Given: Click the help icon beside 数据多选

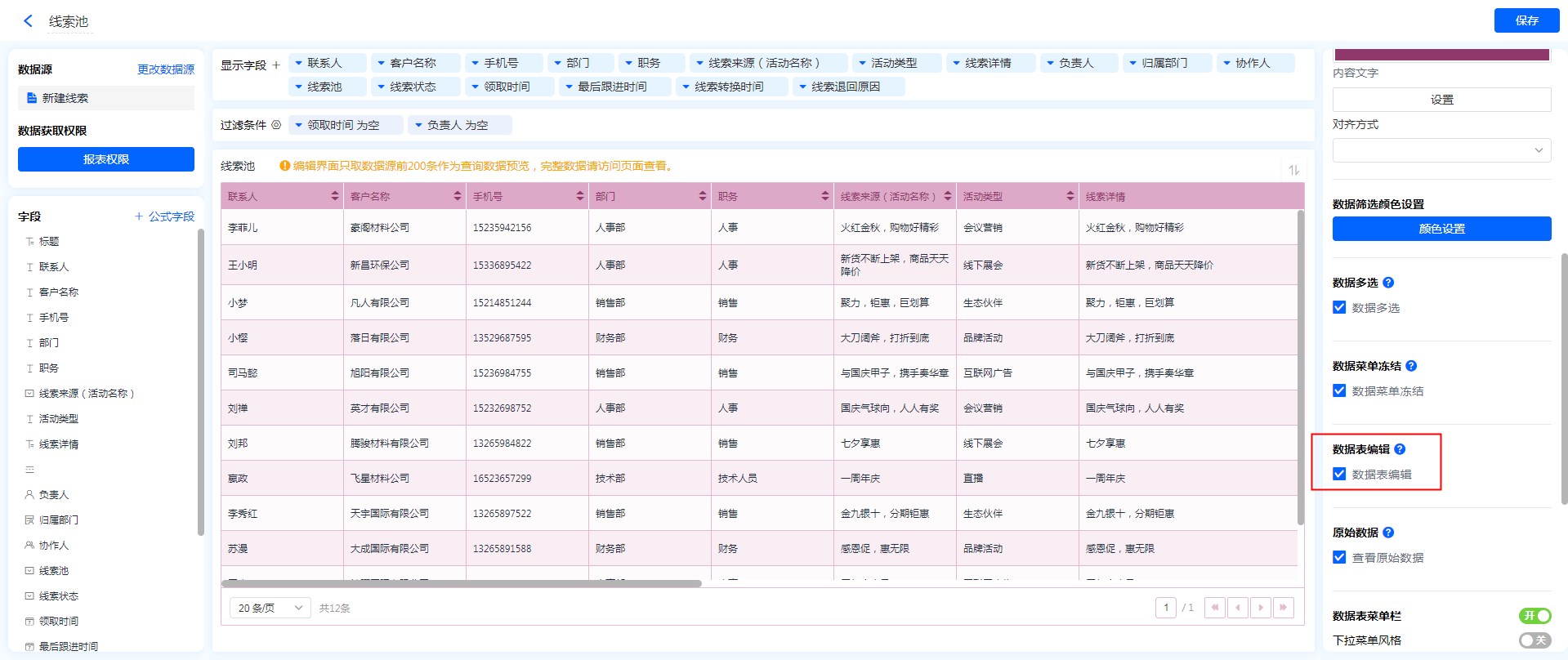Looking at the screenshot, I should click(1388, 283).
